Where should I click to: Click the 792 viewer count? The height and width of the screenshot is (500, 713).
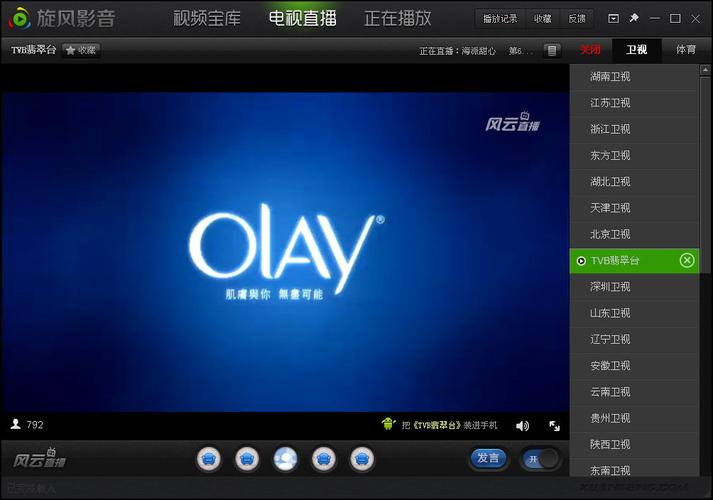click(35, 425)
